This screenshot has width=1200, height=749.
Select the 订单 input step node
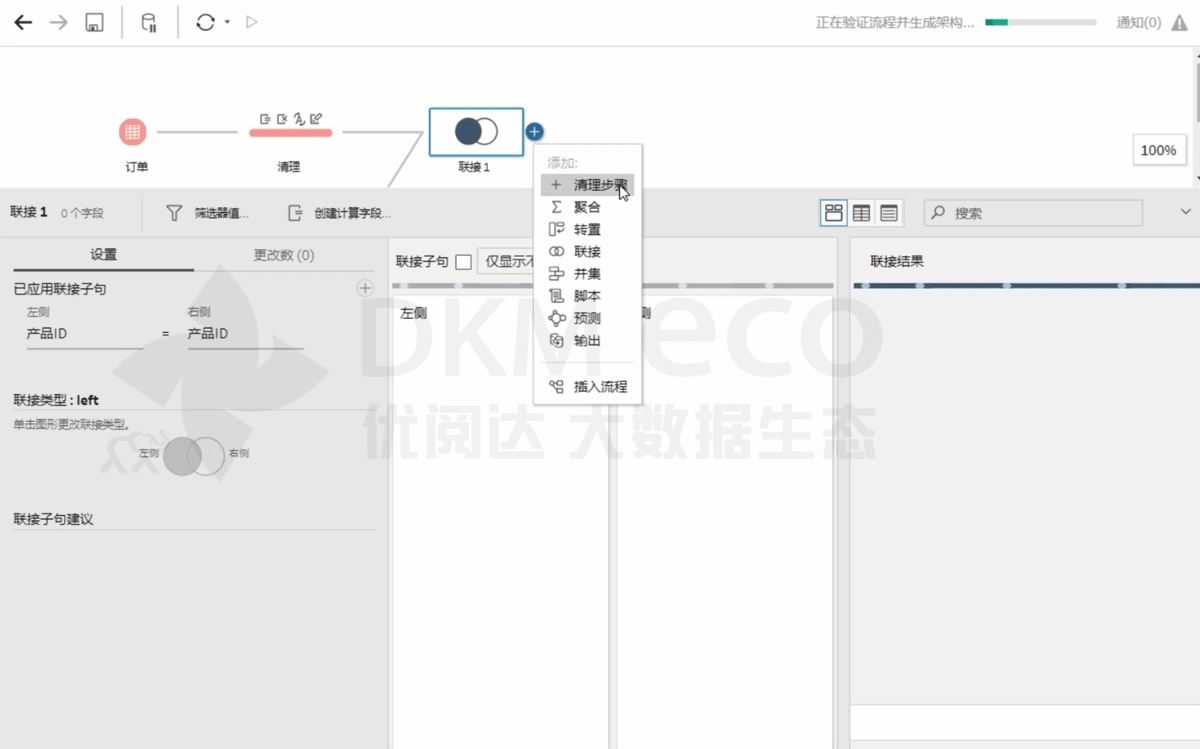[133, 132]
